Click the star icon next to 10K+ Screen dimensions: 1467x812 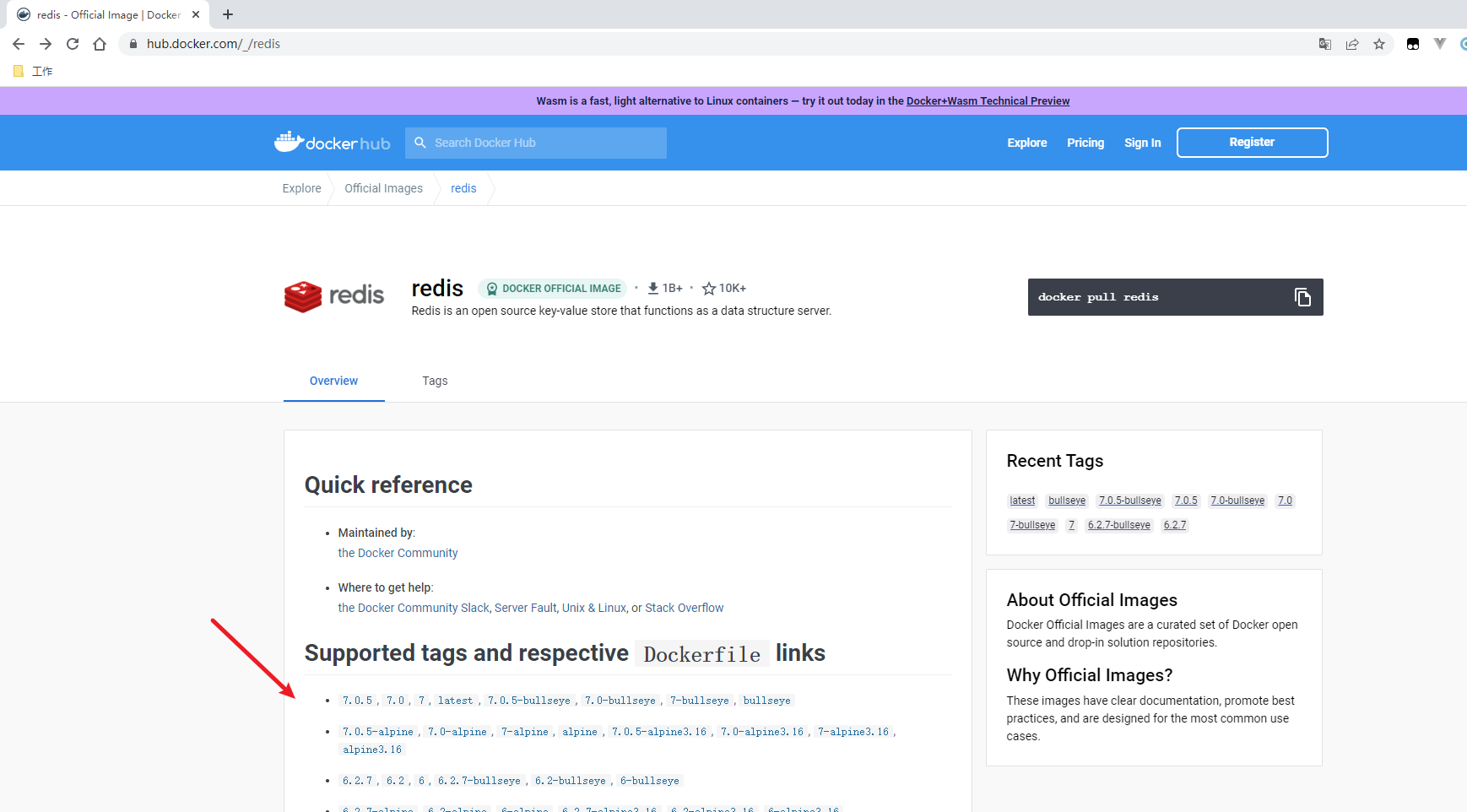click(707, 288)
